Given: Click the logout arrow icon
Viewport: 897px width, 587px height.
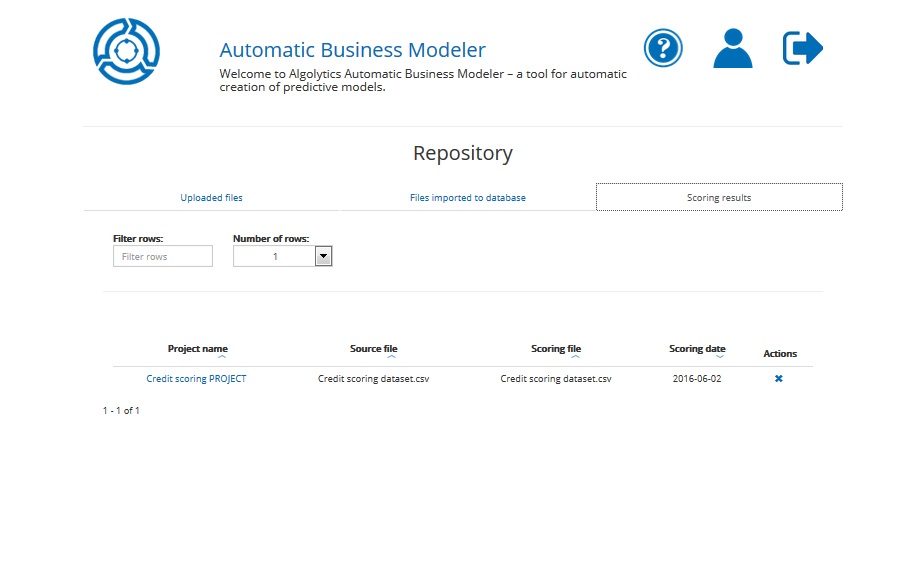Looking at the screenshot, I should 803,48.
